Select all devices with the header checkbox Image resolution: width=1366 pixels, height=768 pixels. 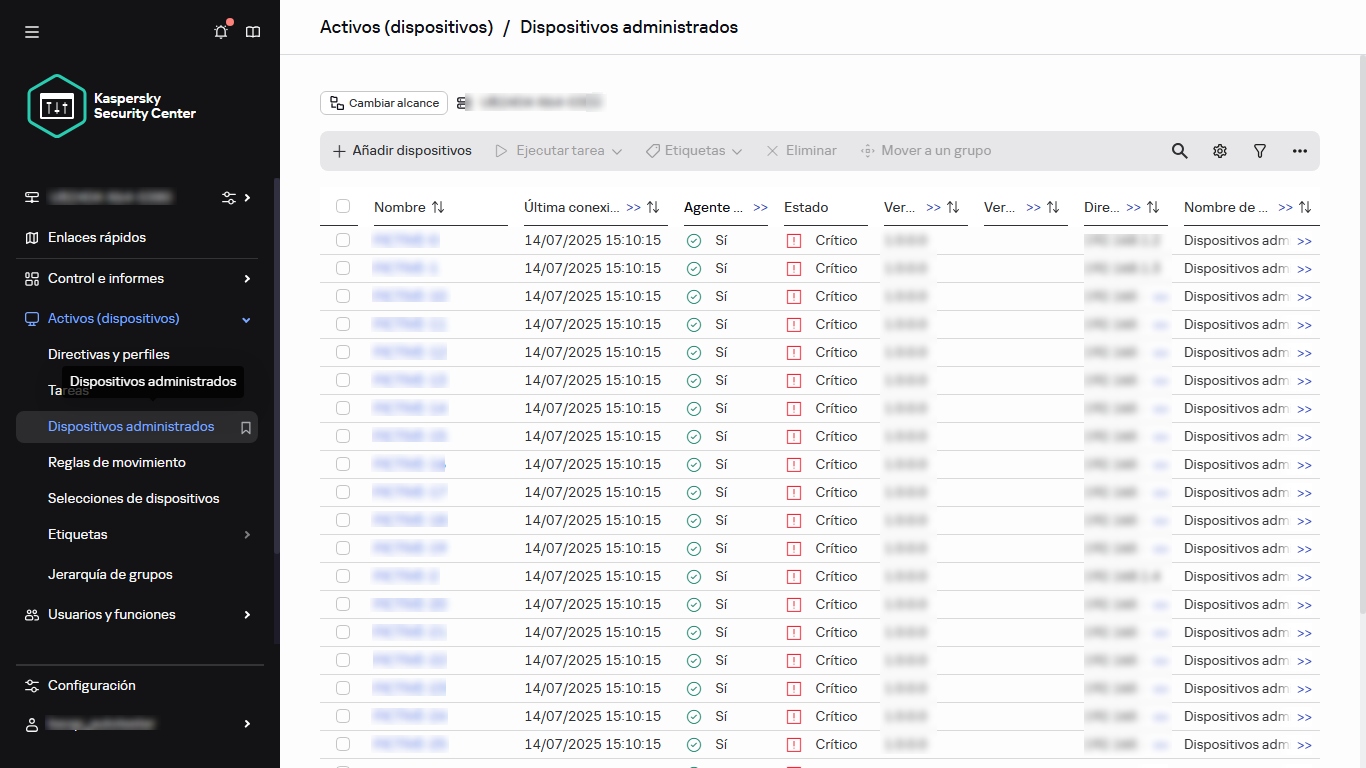[343, 206]
